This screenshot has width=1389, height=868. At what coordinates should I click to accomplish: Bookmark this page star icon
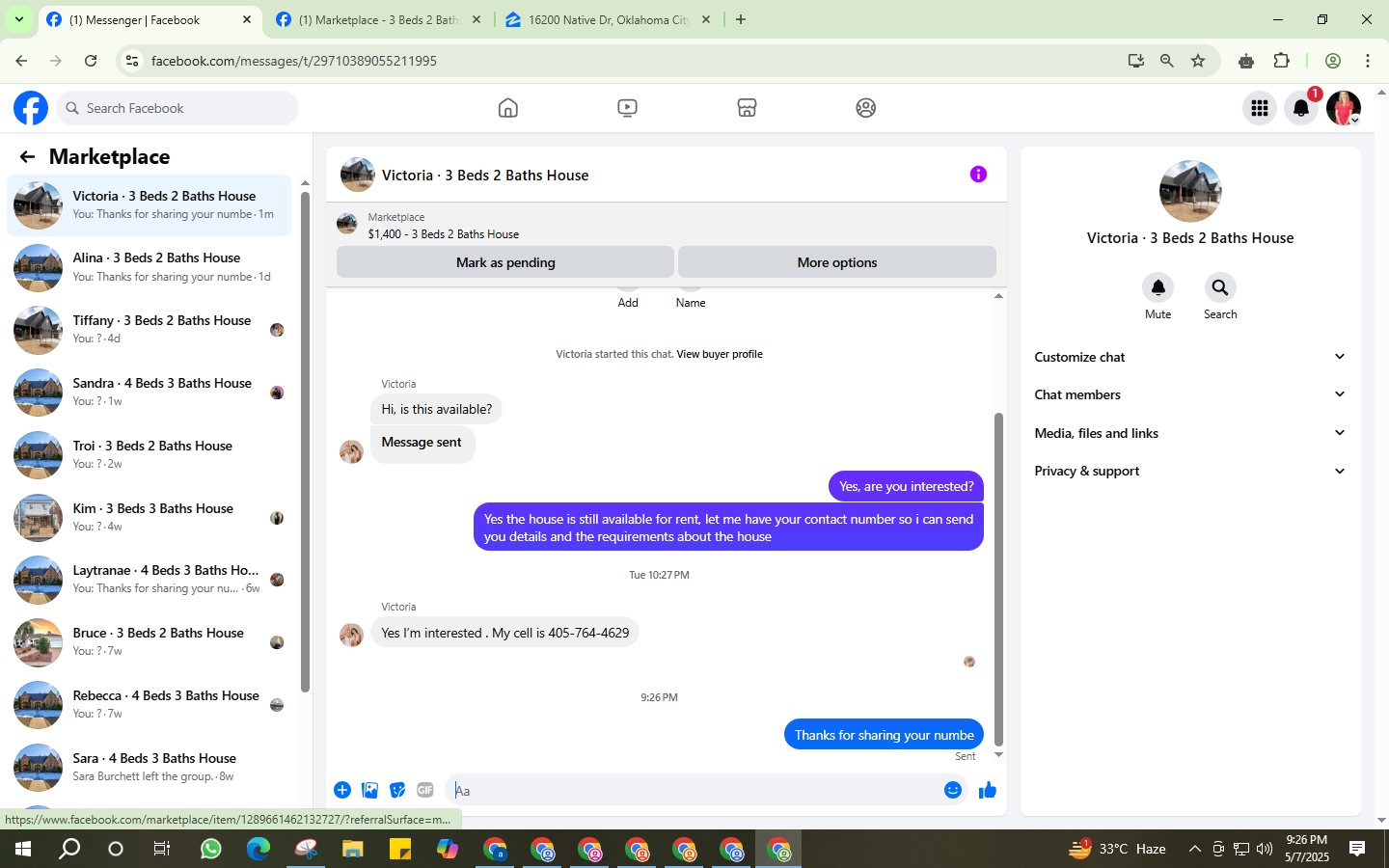click(1198, 61)
